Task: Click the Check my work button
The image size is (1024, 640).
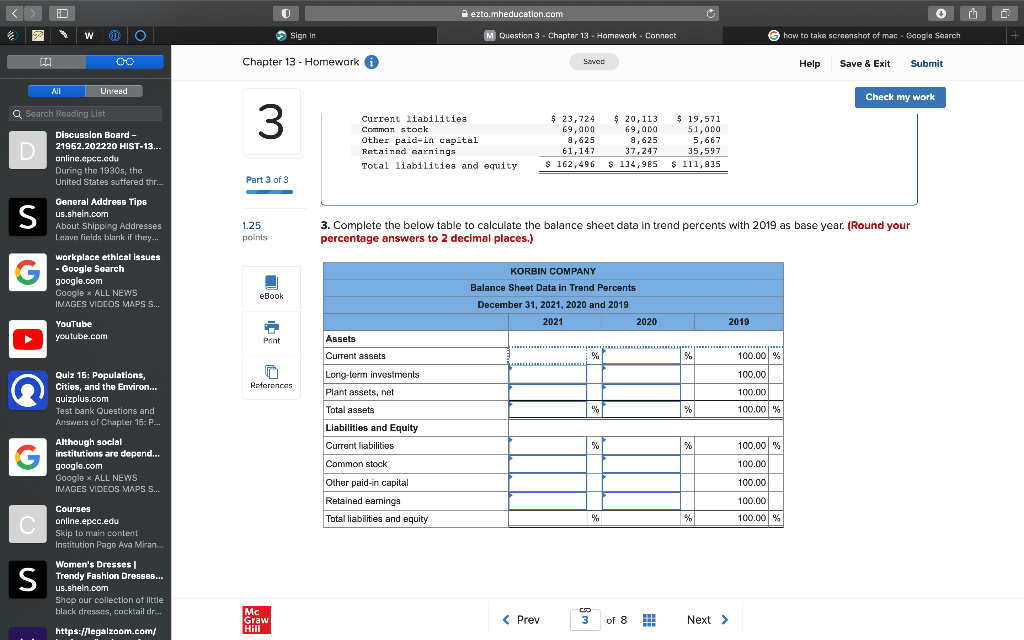Action: pyautogui.click(x=900, y=97)
